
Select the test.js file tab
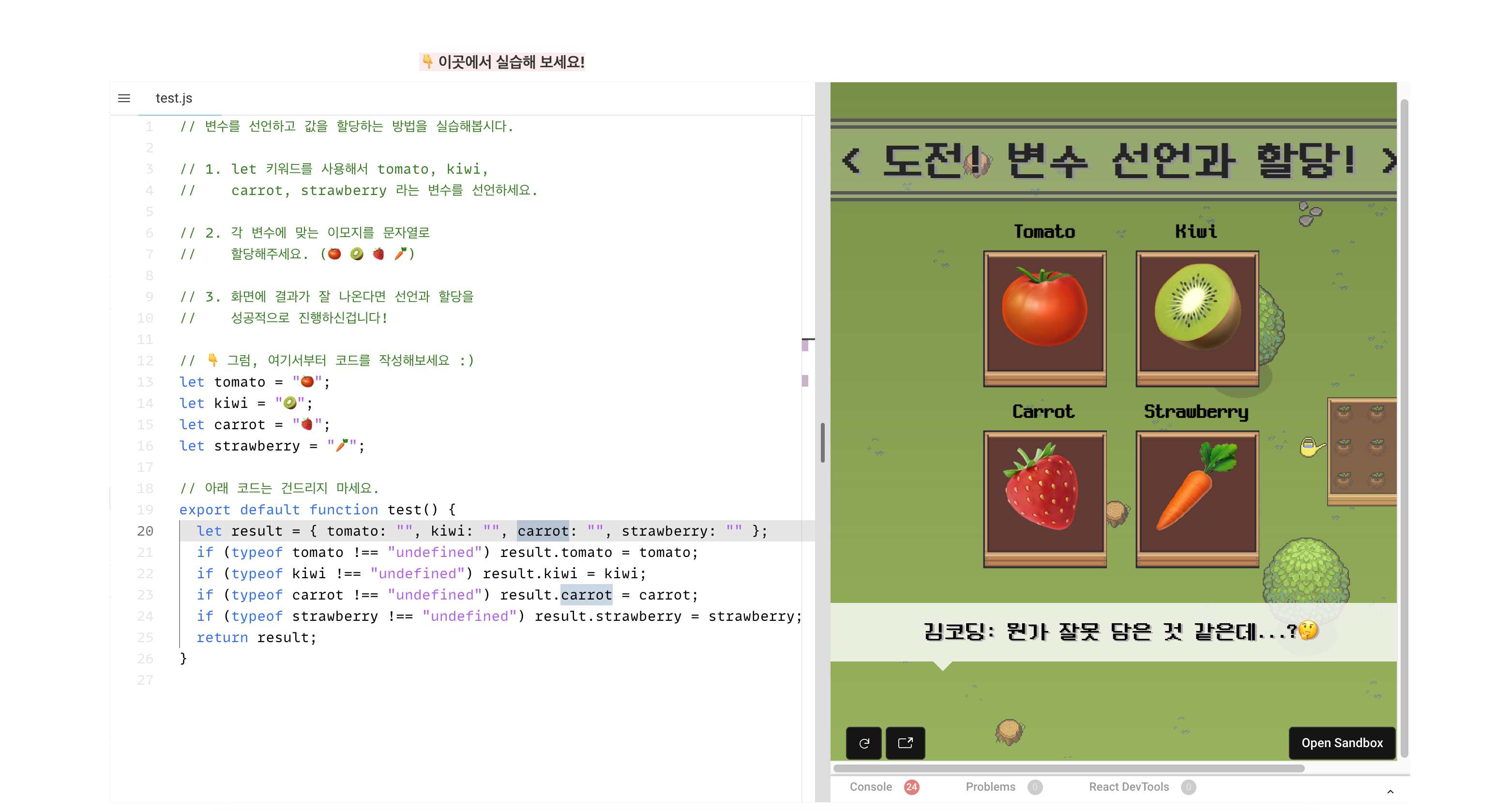(x=174, y=98)
